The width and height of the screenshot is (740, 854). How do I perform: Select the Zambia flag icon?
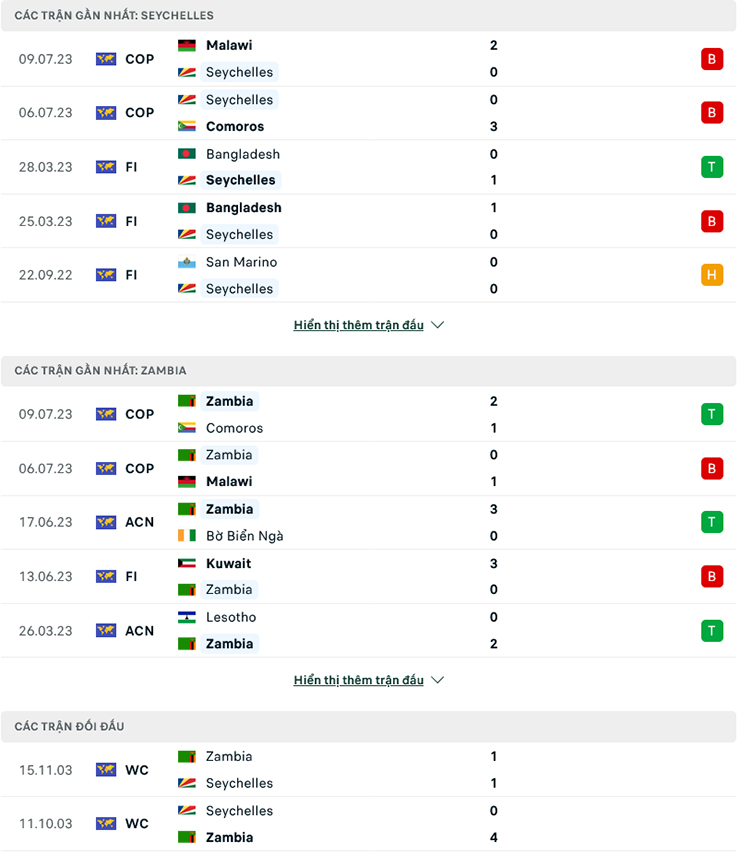186,400
